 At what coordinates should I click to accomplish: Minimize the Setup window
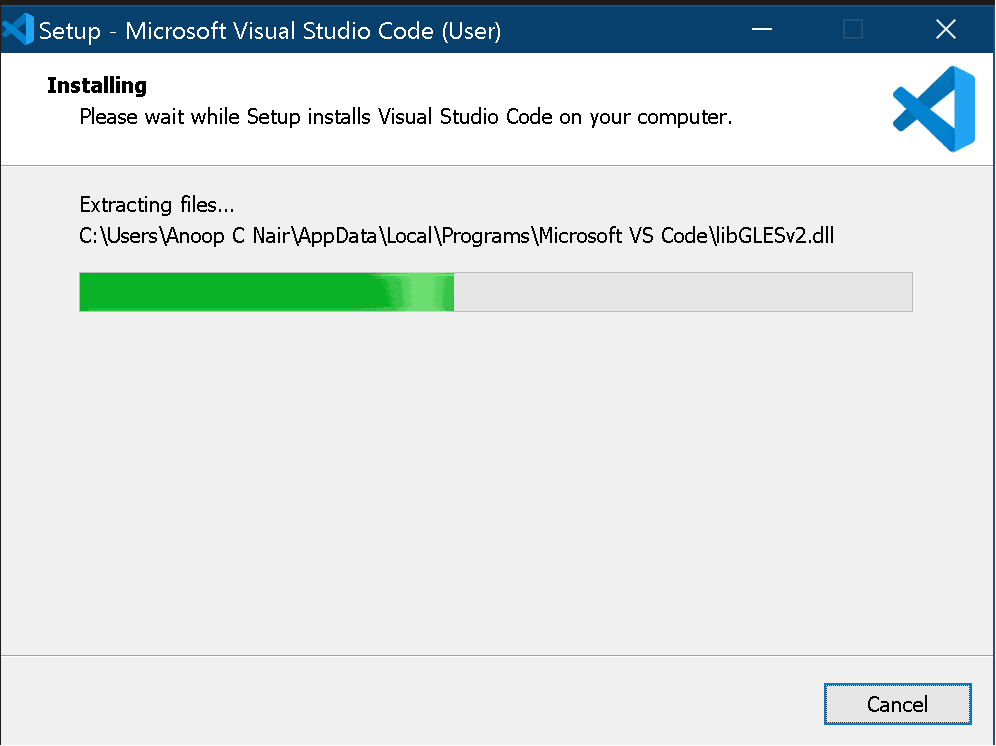click(760, 30)
